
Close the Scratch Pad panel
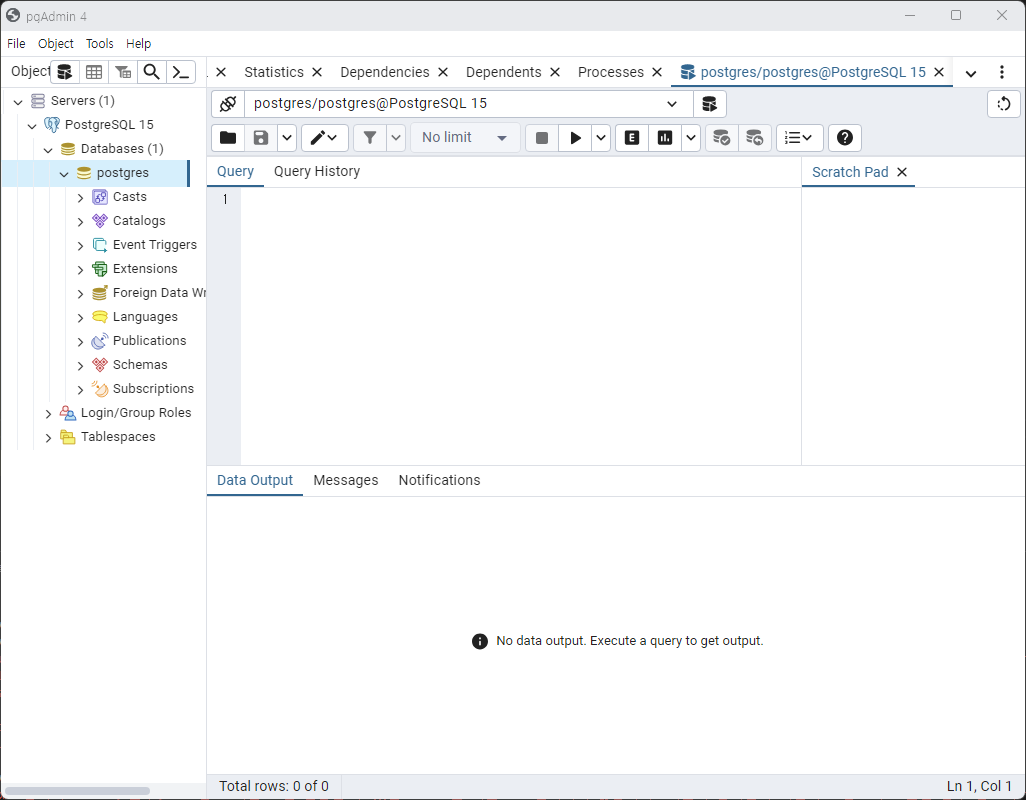pyautogui.click(x=902, y=172)
